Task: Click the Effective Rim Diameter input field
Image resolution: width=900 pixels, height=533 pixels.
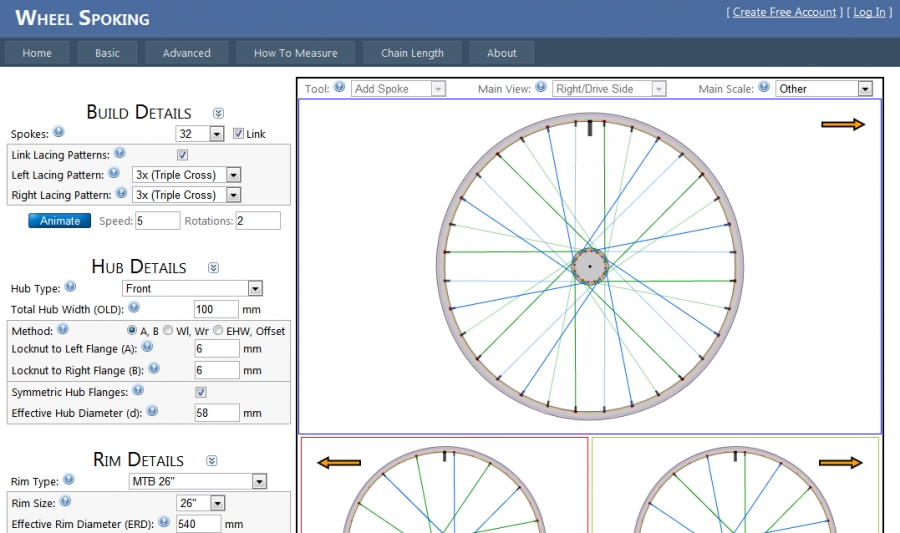Action: (198, 524)
